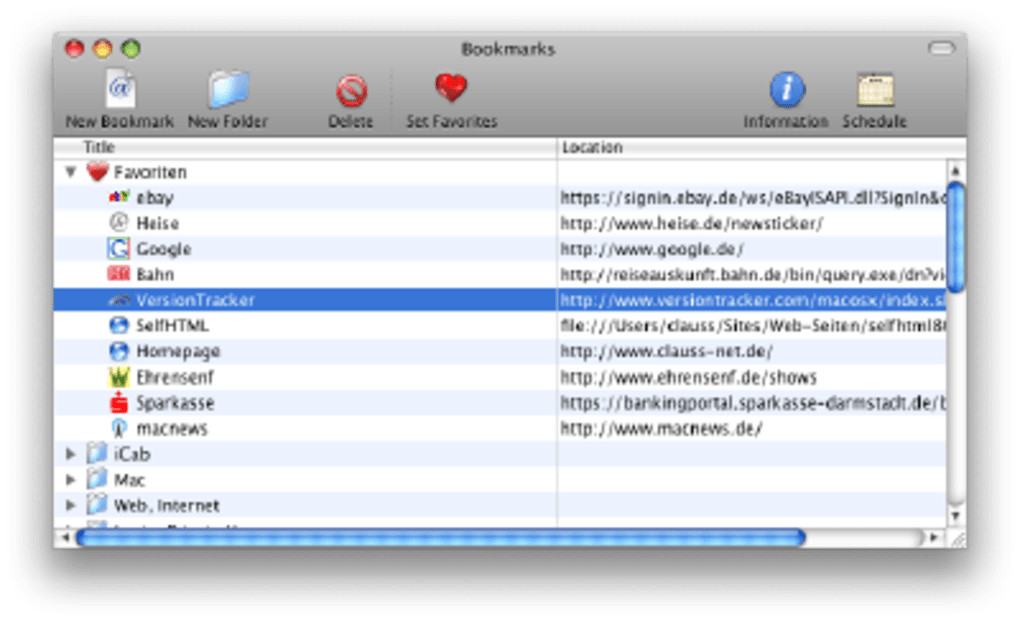Click the horizontal scrollbar thumb
The width and height of the screenshot is (1020, 622).
coord(441,537)
